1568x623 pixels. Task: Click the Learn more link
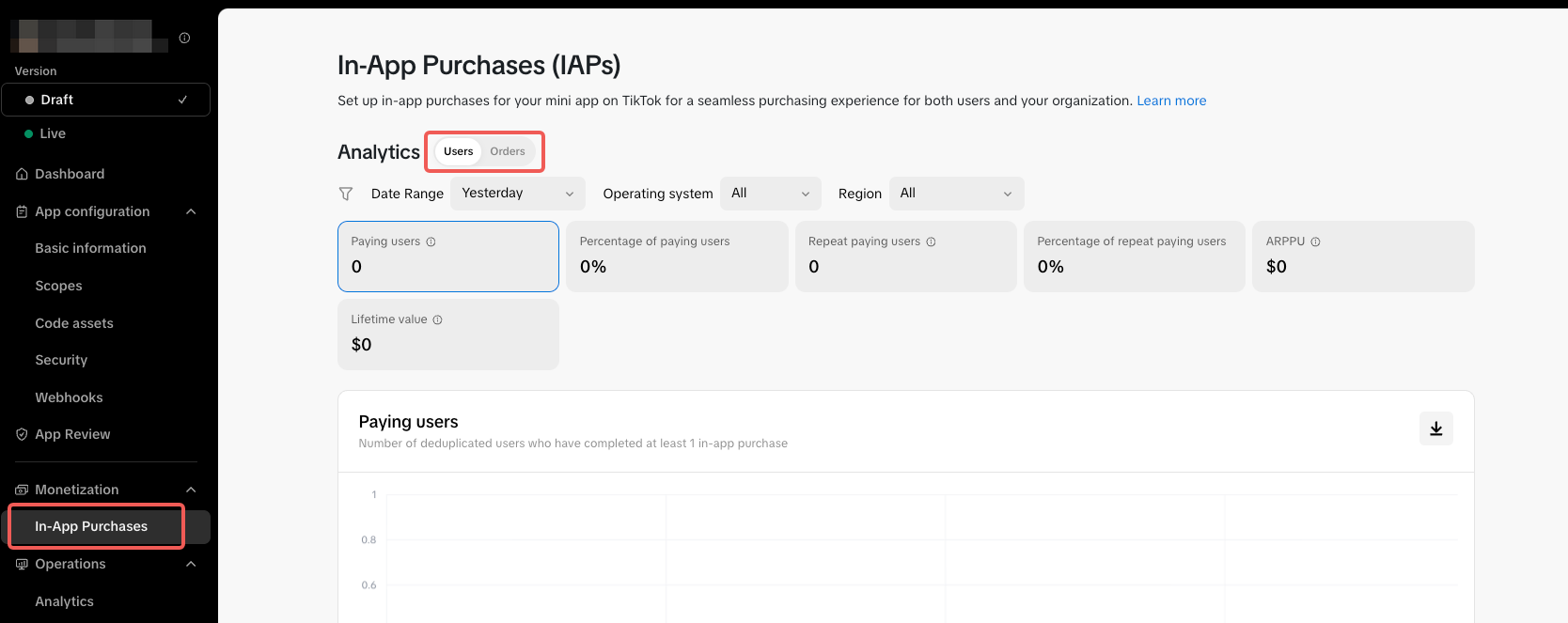click(1170, 101)
